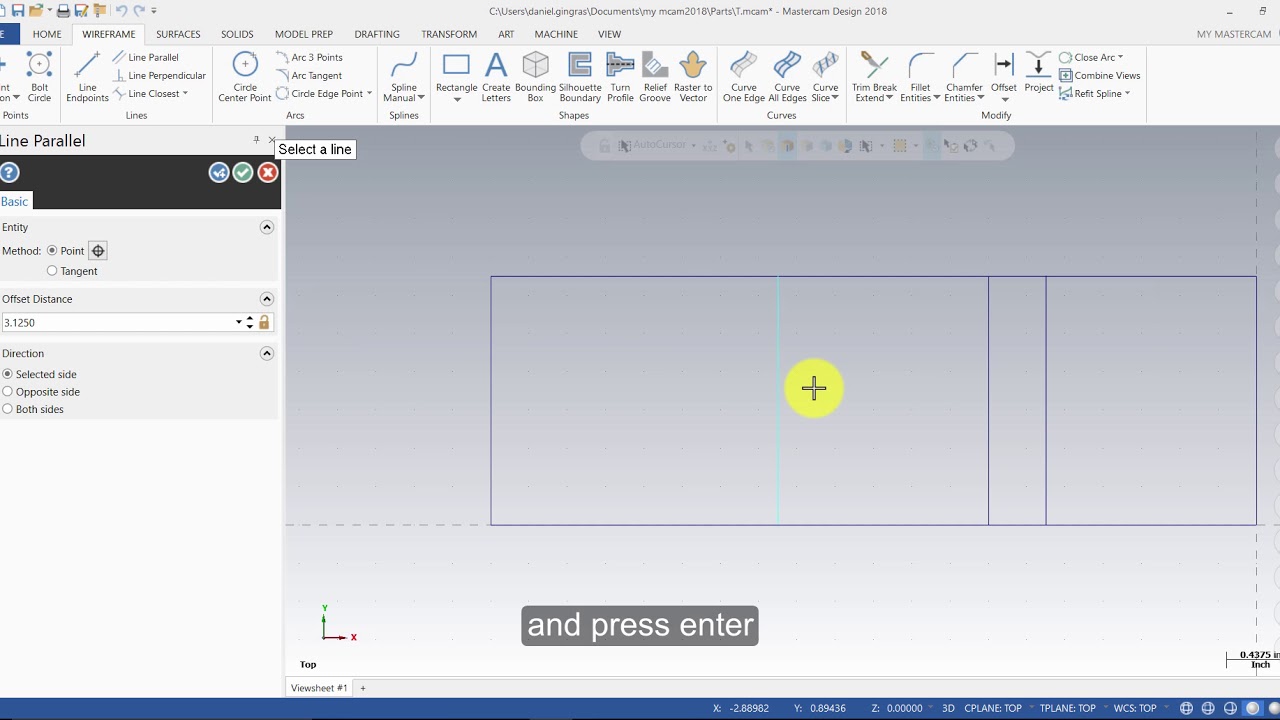The image size is (1280, 720).
Task: Expand the Circle Edge Point dropdown
Action: click(x=369, y=93)
